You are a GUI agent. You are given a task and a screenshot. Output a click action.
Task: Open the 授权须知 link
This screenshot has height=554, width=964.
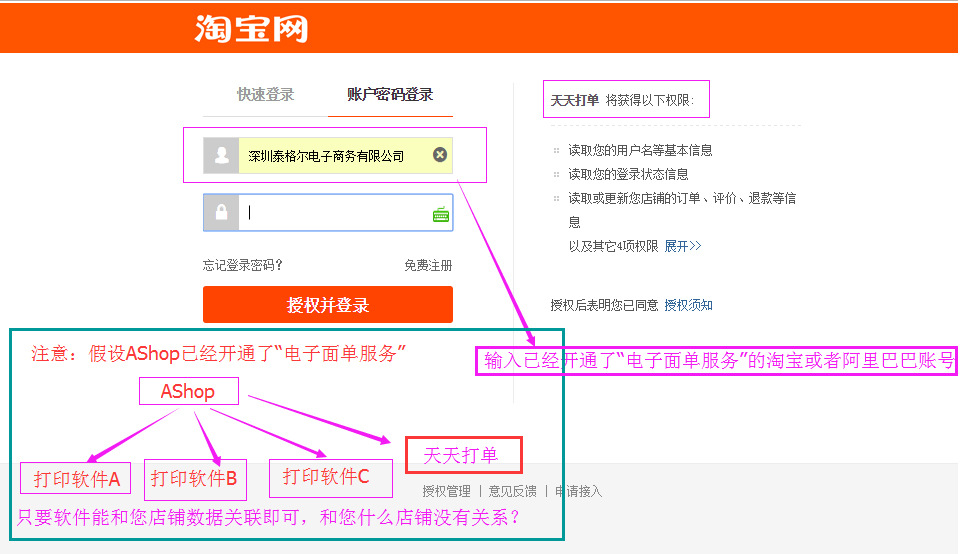(688, 305)
